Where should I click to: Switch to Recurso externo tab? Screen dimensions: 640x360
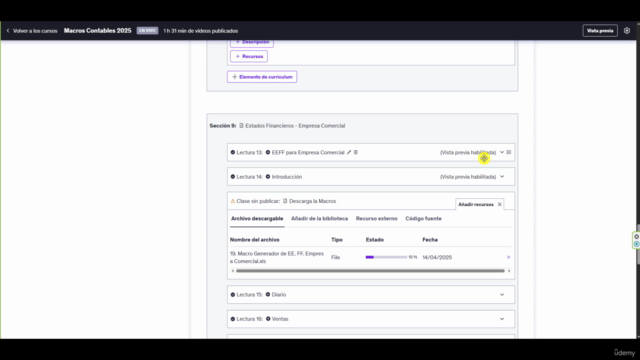tap(376, 219)
